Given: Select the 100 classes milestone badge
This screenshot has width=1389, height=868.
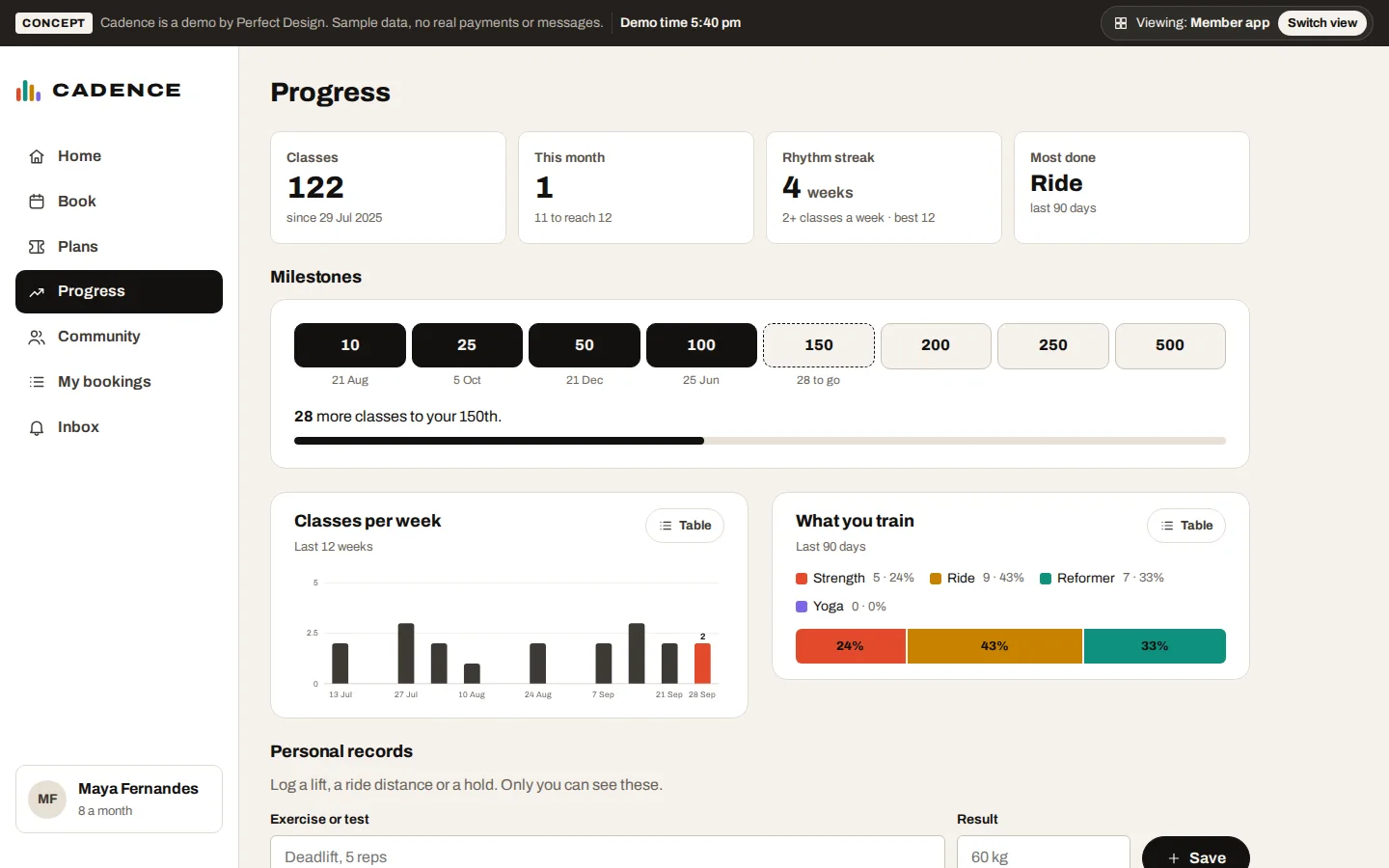Looking at the screenshot, I should 701,345.
